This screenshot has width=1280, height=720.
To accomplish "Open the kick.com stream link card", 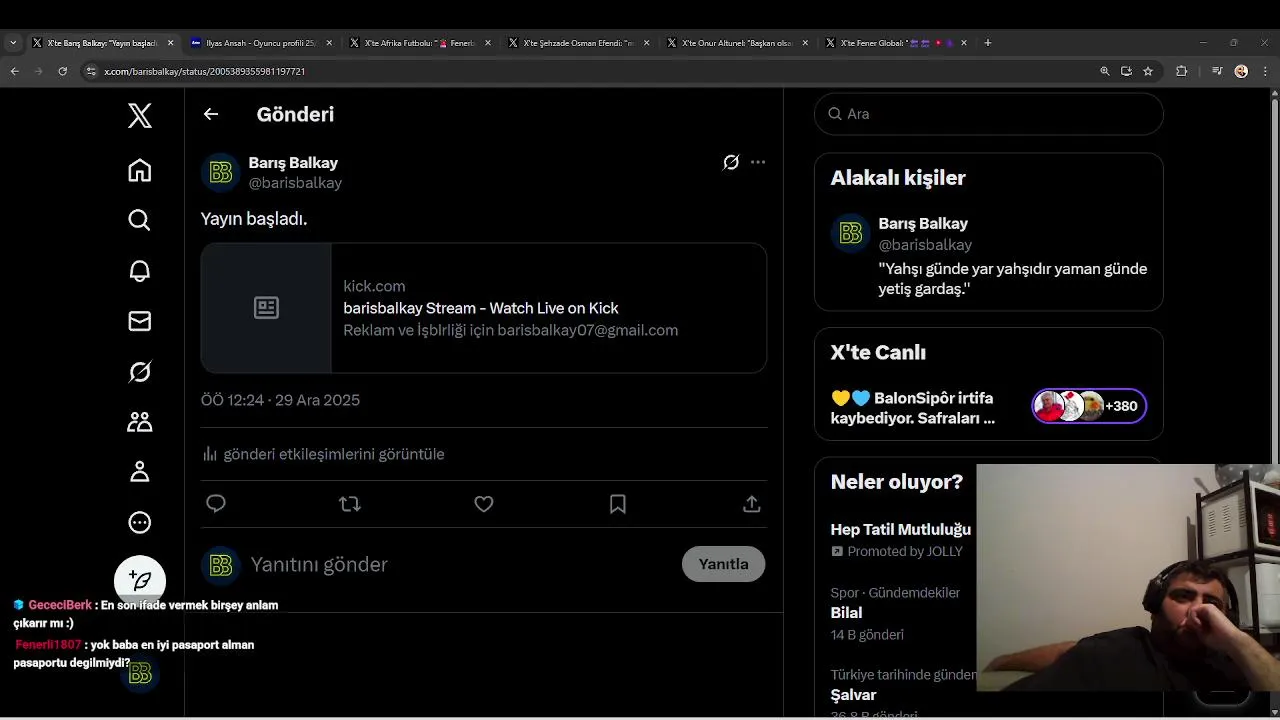I will pos(484,308).
